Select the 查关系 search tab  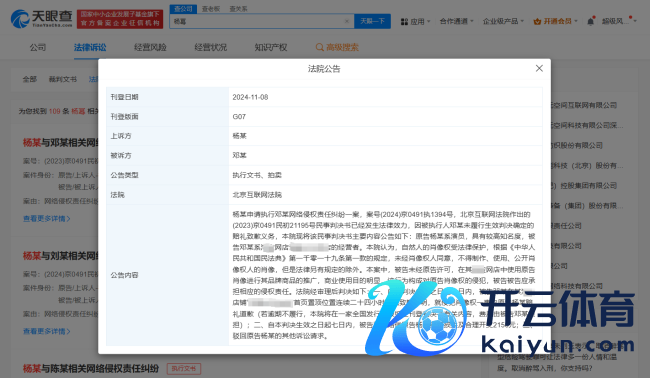coord(238,9)
